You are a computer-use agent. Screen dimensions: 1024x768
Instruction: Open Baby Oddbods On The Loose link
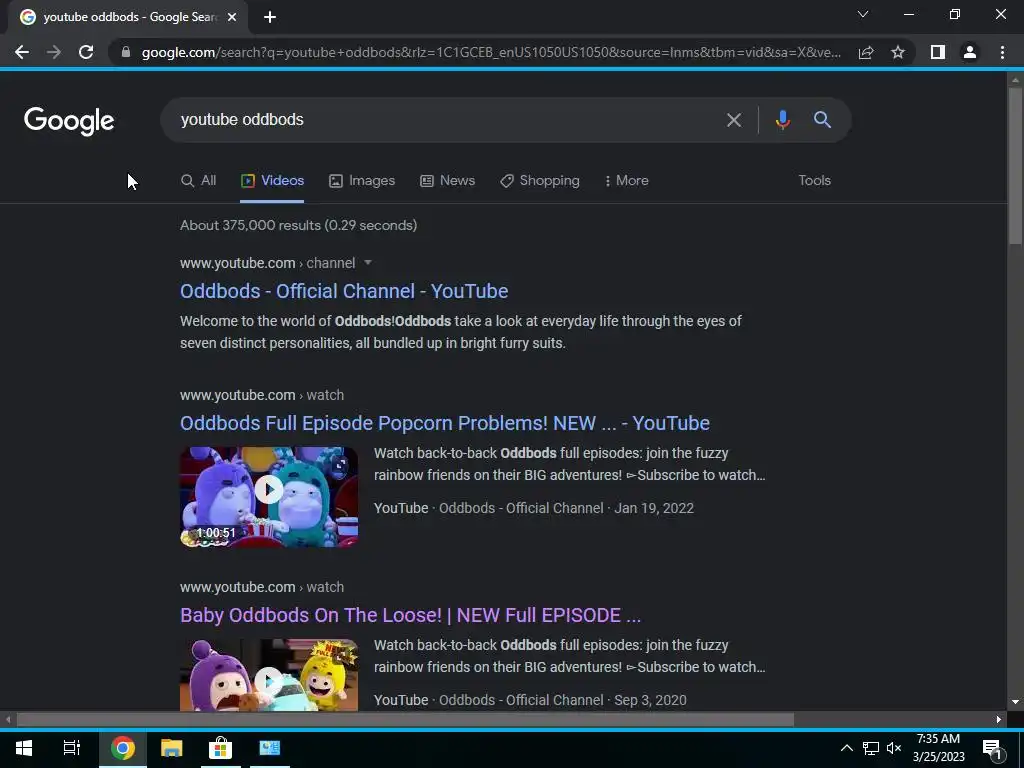[x=411, y=615]
